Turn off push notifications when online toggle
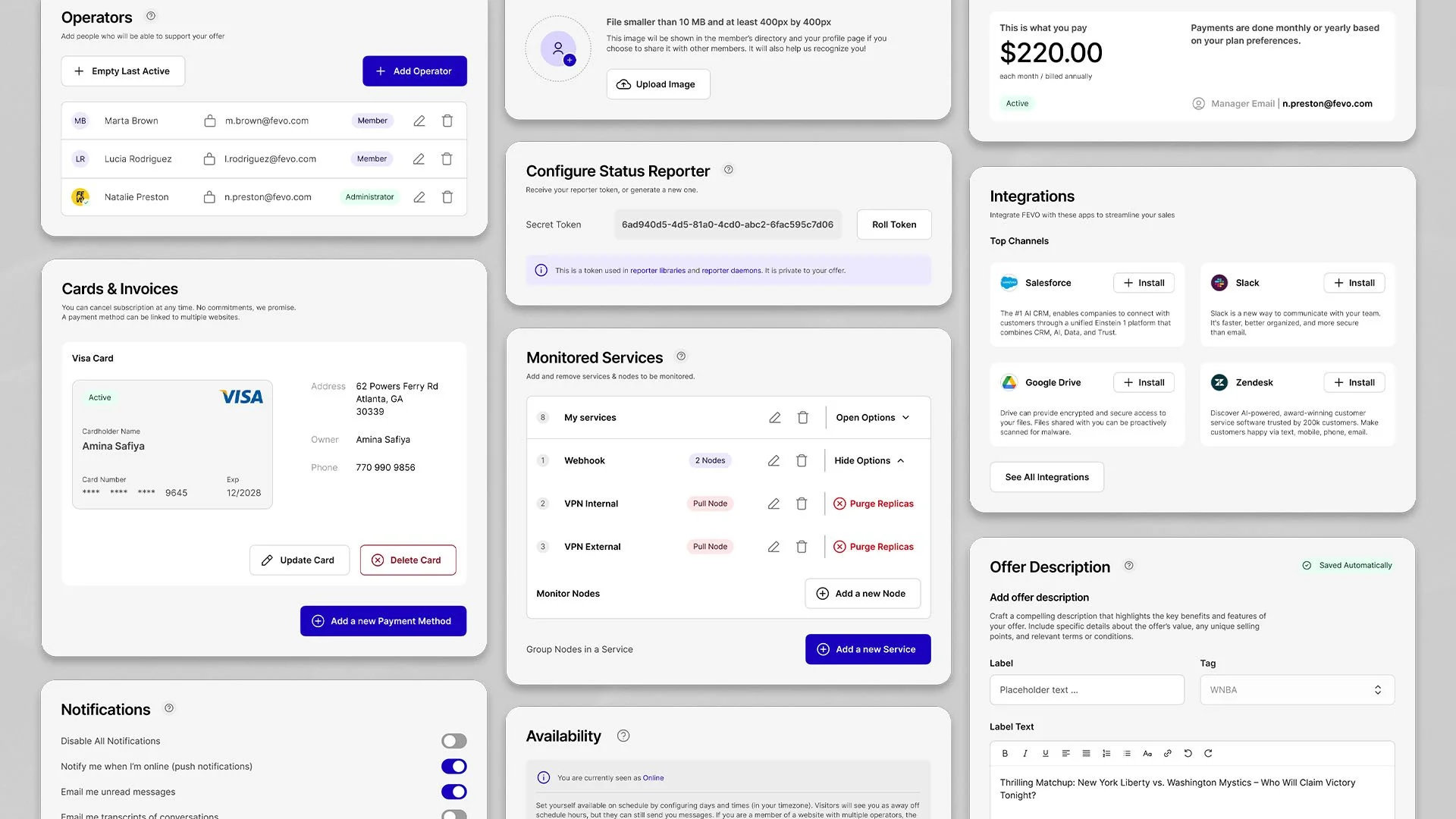The width and height of the screenshot is (1456, 819). pyautogui.click(x=453, y=767)
